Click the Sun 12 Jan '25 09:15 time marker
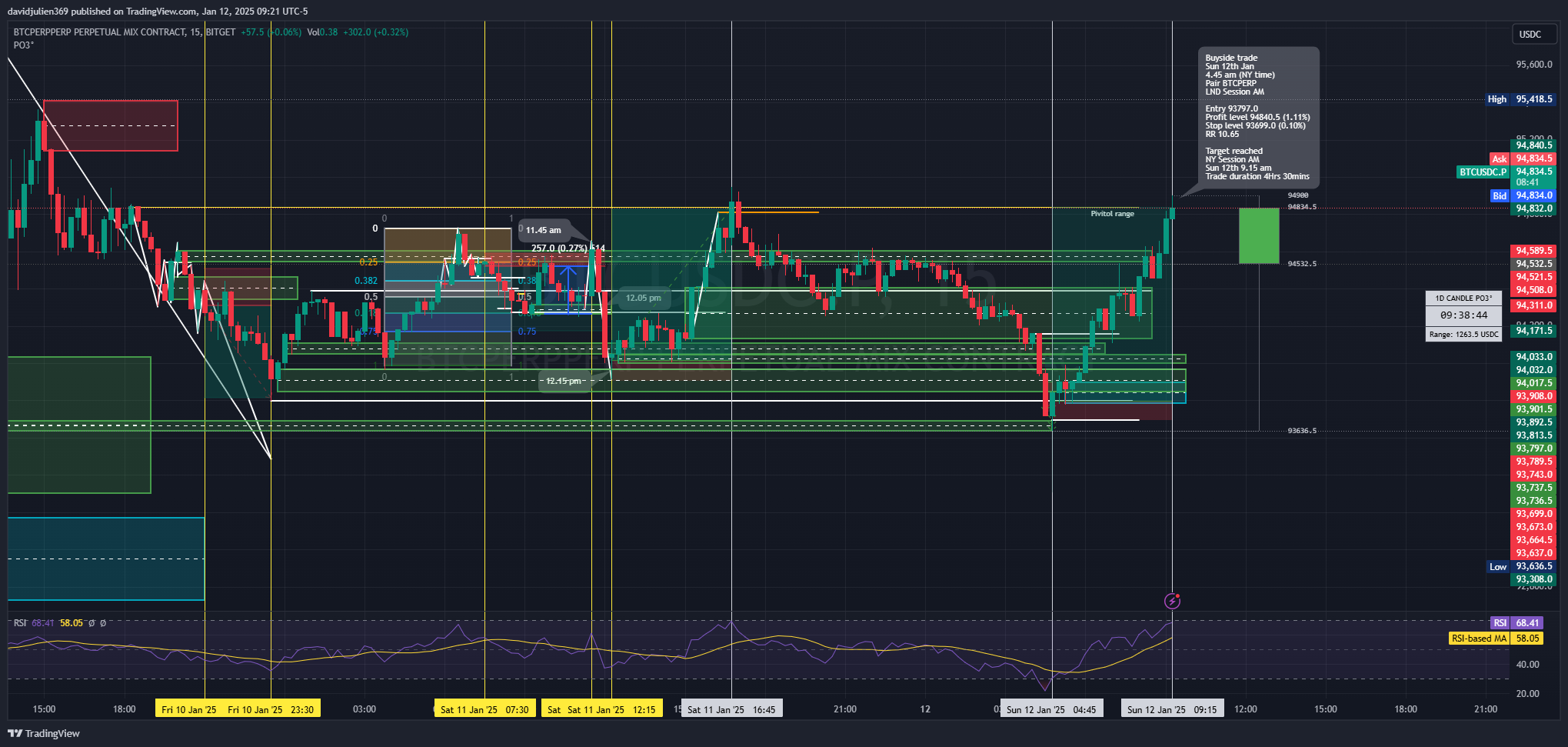Screen dimensions: 1568x747 (x=1172, y=709)
